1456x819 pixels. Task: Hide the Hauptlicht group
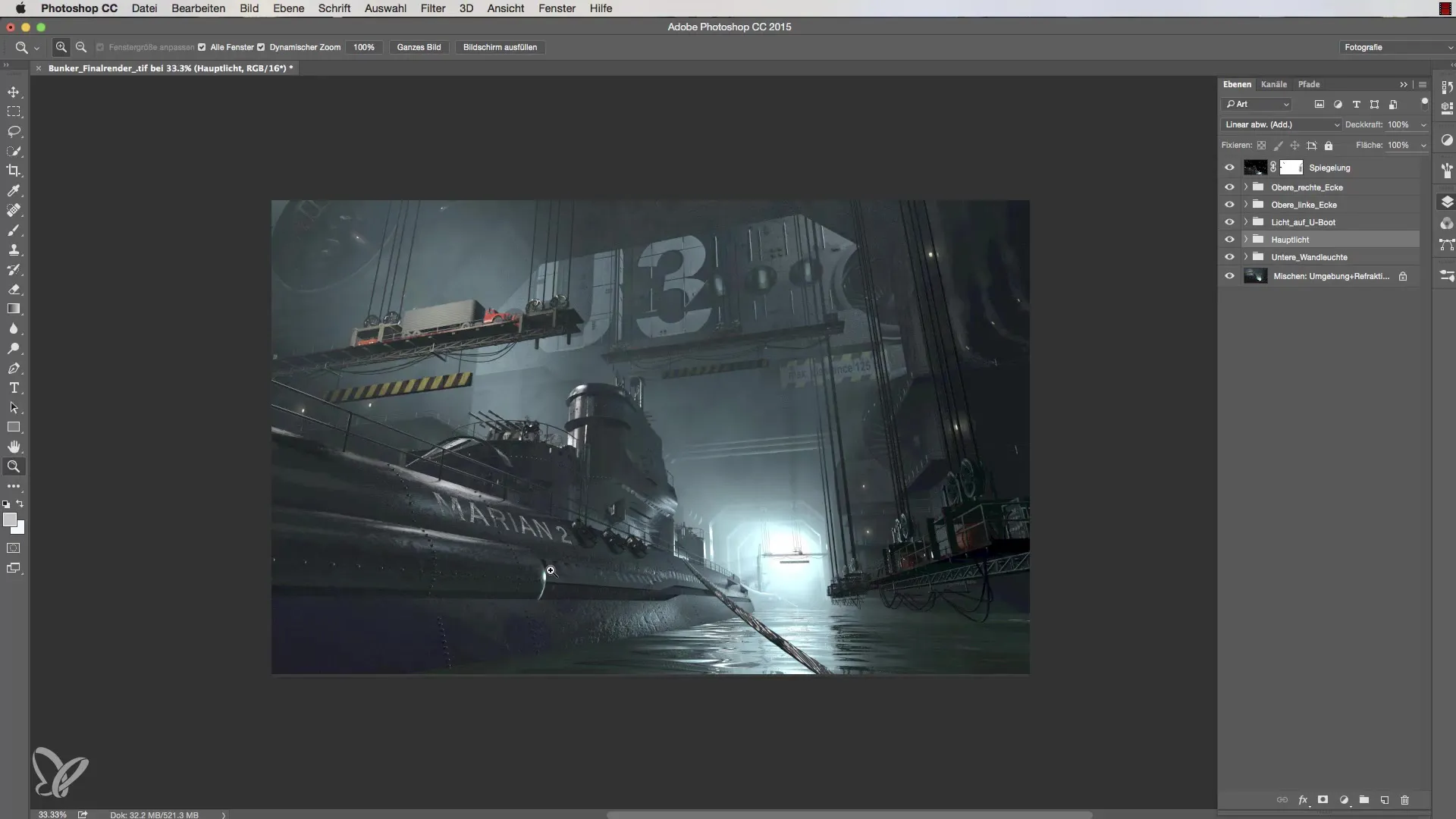pos(1229,239)
